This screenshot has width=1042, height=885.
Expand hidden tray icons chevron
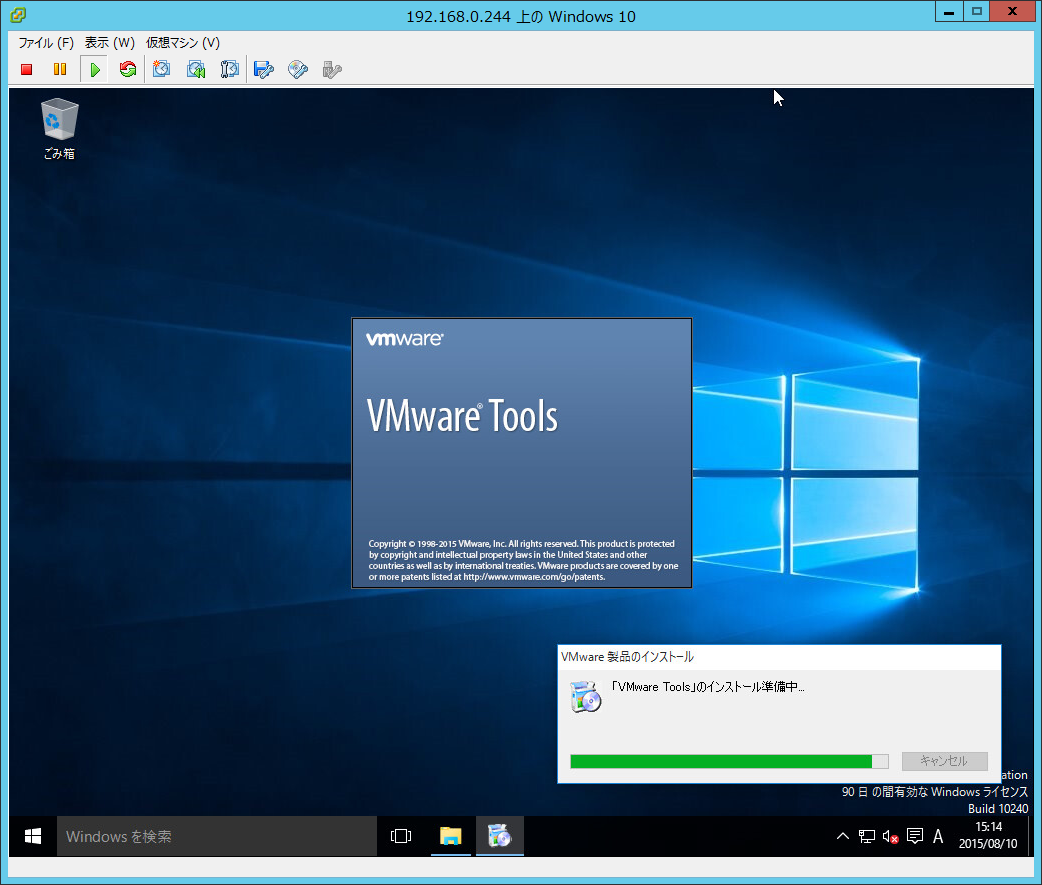click(x=843, y=836)
